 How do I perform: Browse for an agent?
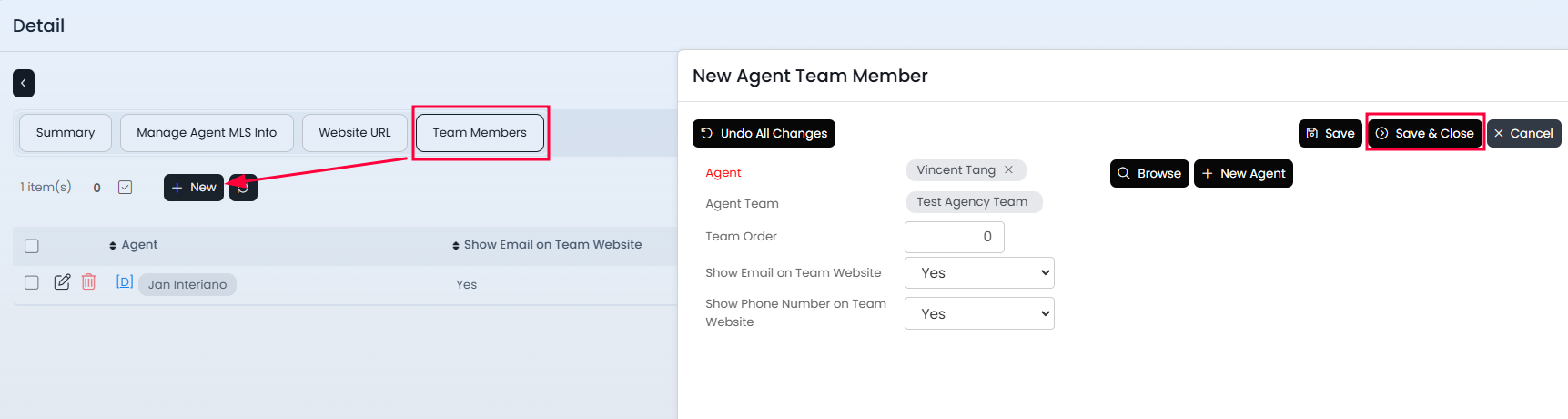pyautogui.click(x=1149, y=174)
